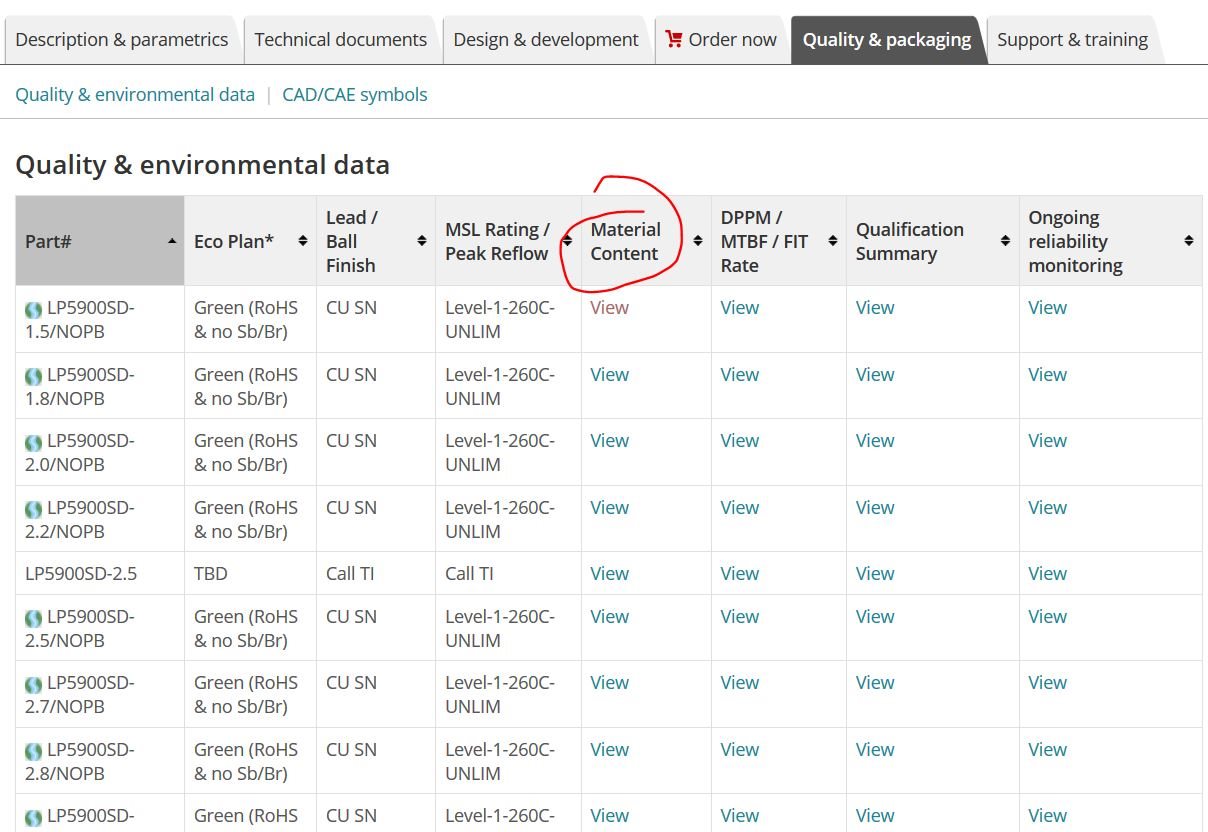The height and width of the screenshot is (832, 1208).
Task: View DPPM / MTBF / FIT Rate in LP5900SD-2.5 TBD row
Action: 740,574
